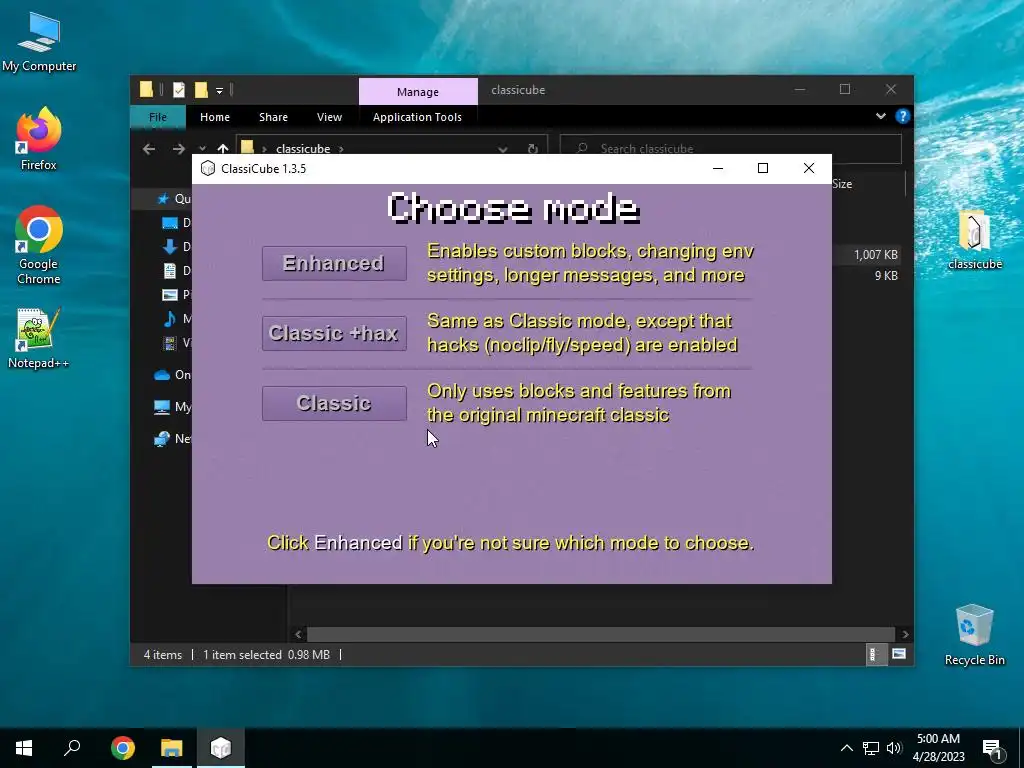This screenshot has width=1024, height=768.
Task: Select Network in Explorer sidebar
Action: [162, 439]
